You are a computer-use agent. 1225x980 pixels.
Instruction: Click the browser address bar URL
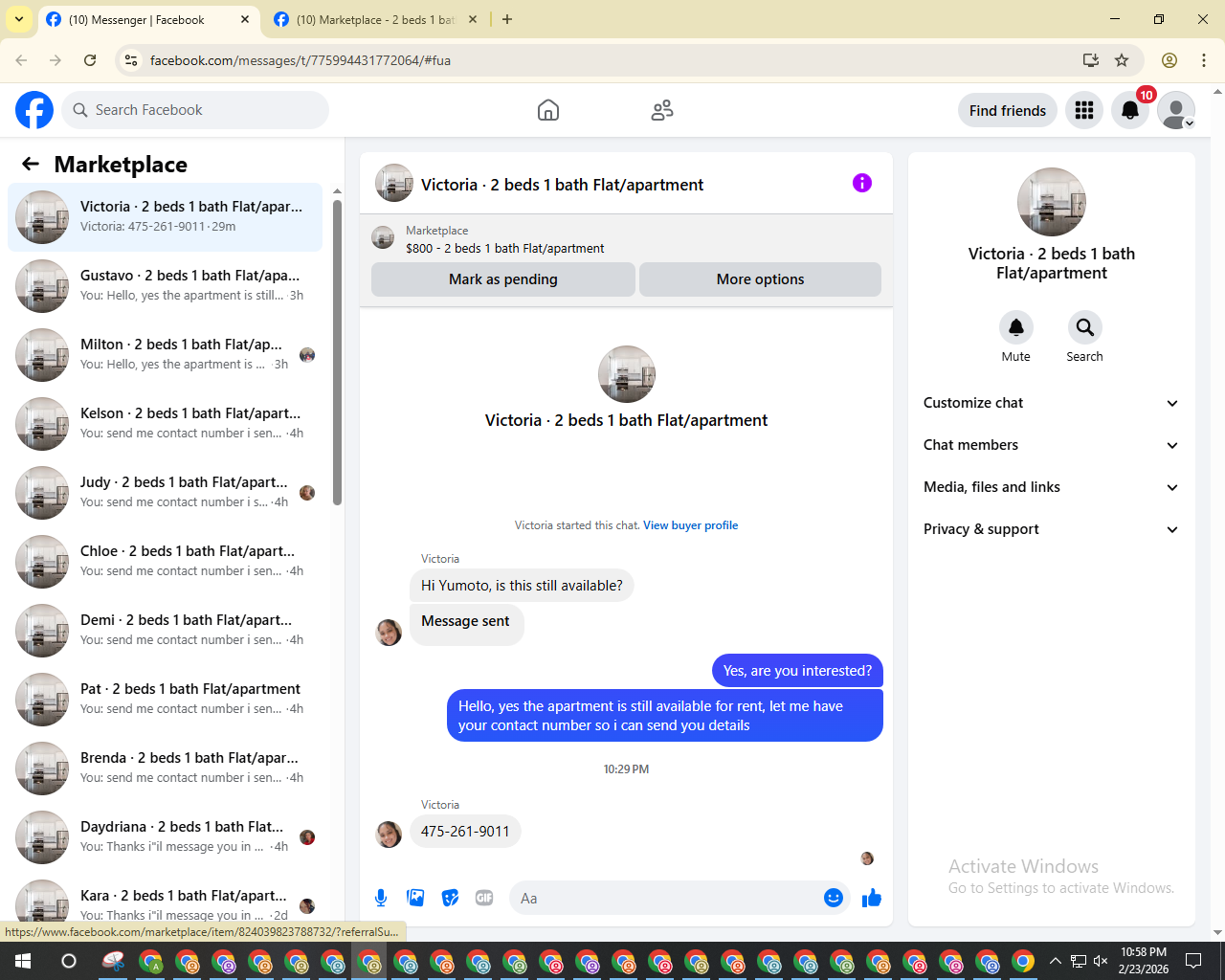[x=301, y=60]
